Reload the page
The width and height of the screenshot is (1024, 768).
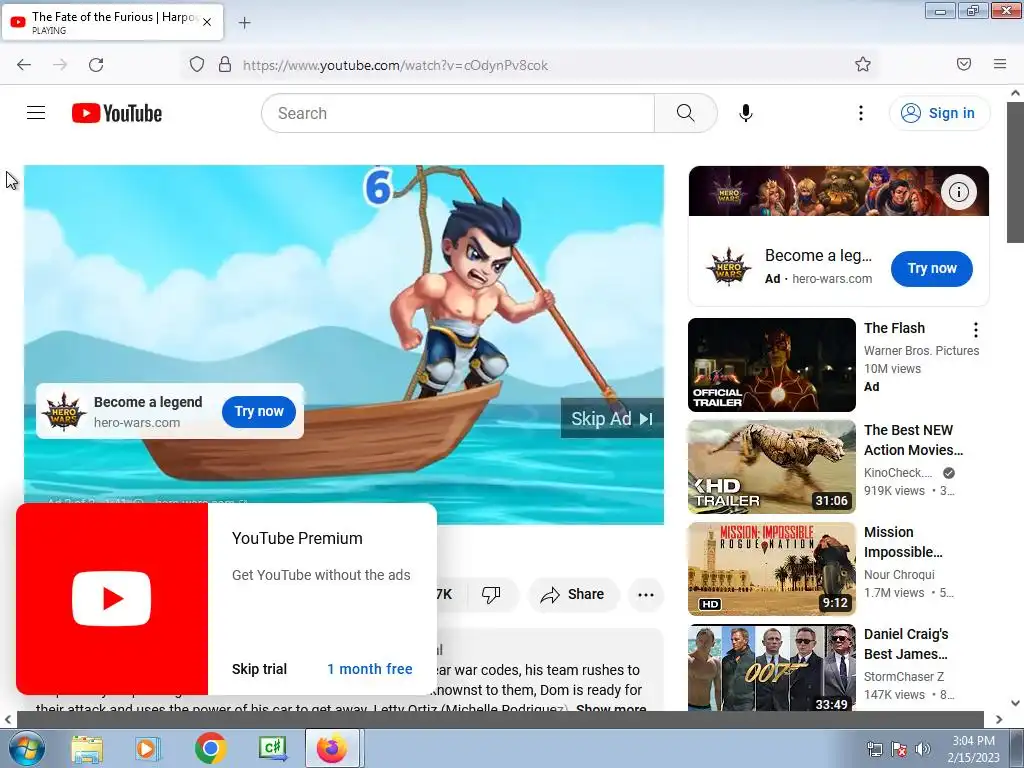point(96,64)
